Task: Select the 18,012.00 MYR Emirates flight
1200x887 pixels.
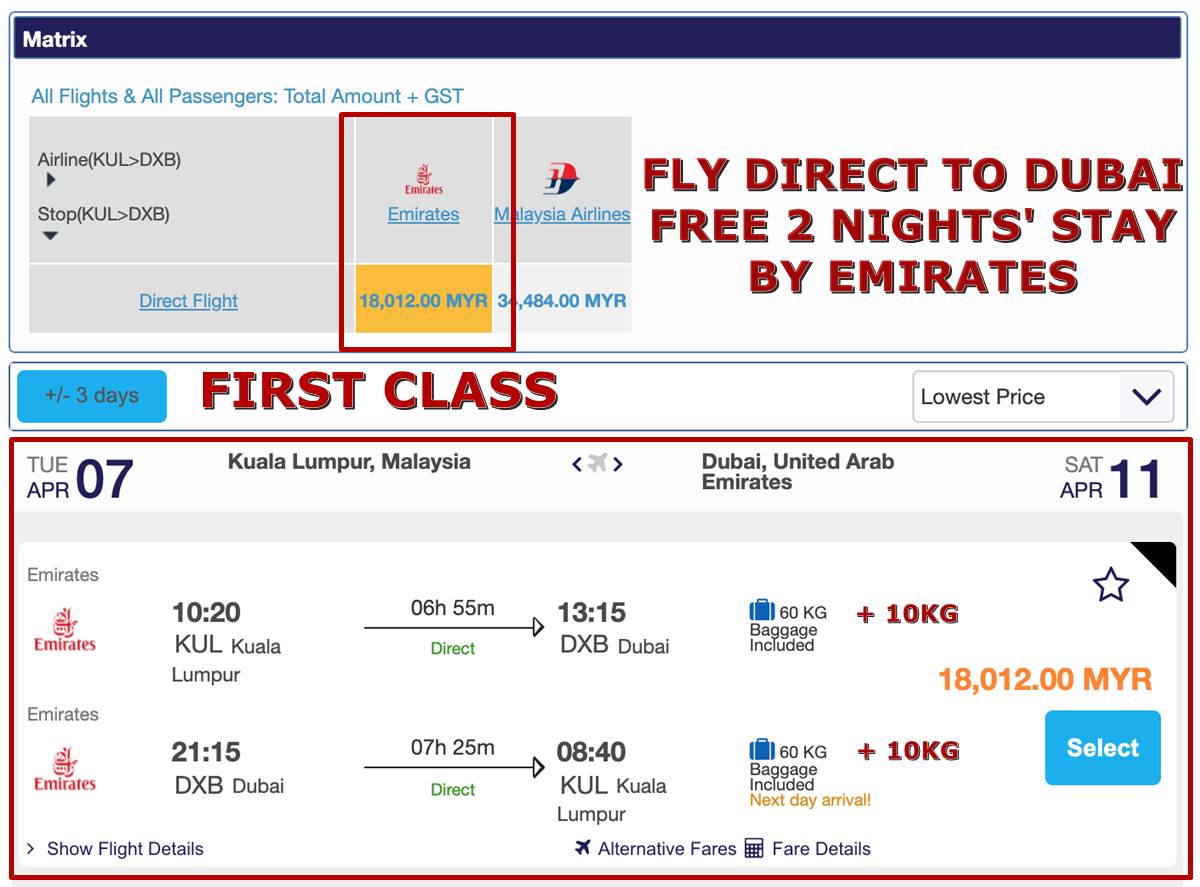Action: click(x=1103, y=748)
